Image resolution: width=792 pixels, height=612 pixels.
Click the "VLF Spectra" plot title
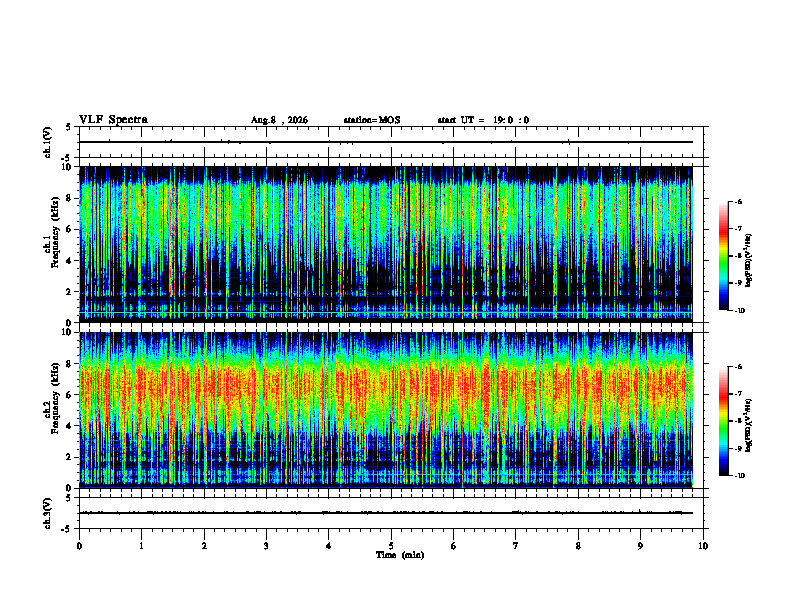[x=113, y=120]
